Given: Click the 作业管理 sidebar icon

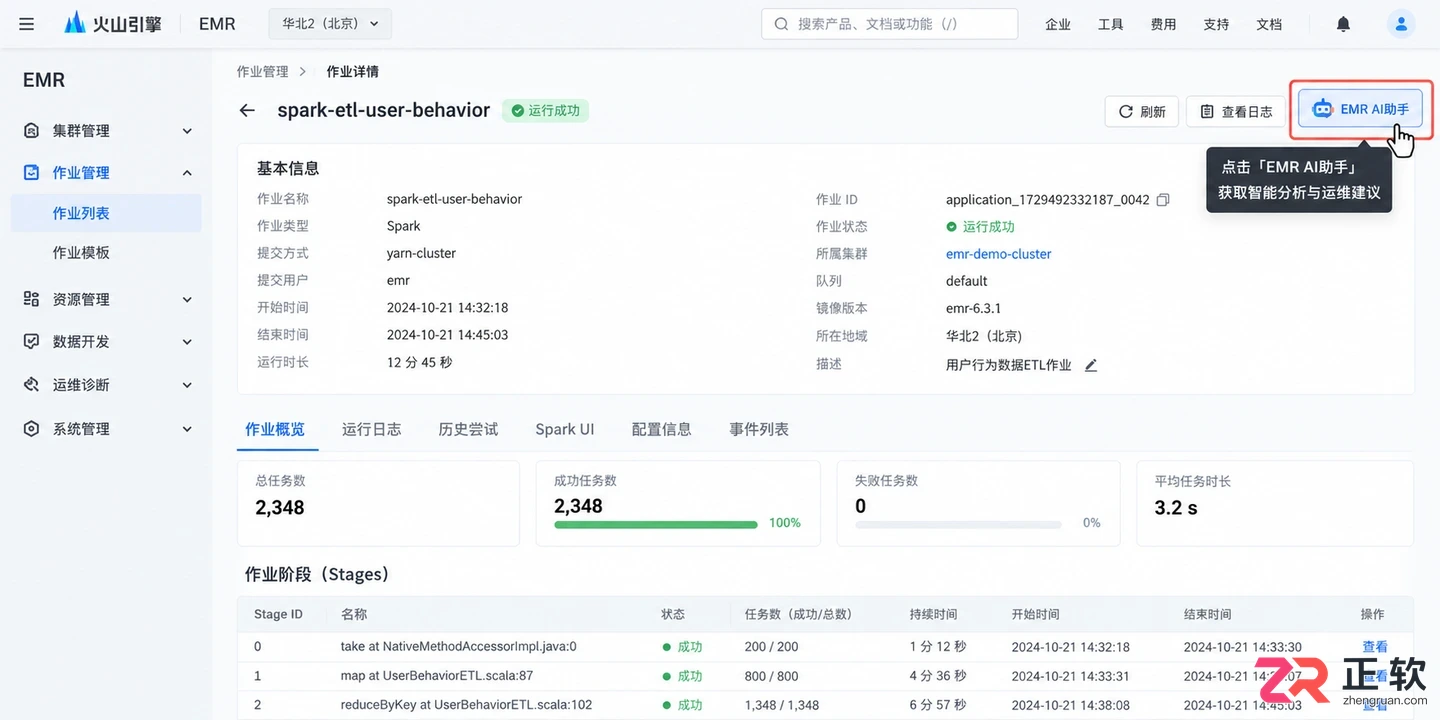Looking at the screenshot, I should pos(32,173).
